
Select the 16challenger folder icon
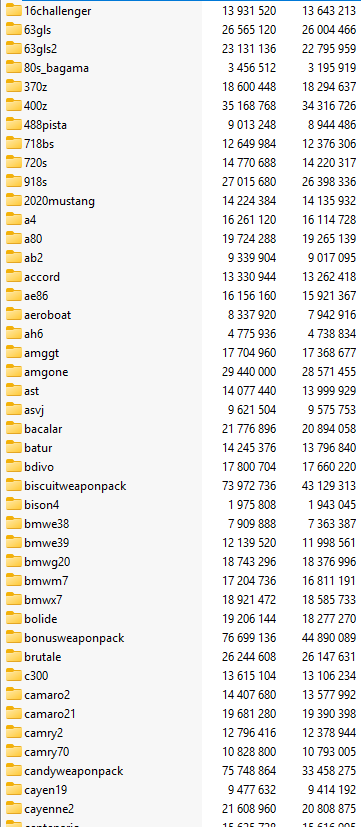pos(14,11)
